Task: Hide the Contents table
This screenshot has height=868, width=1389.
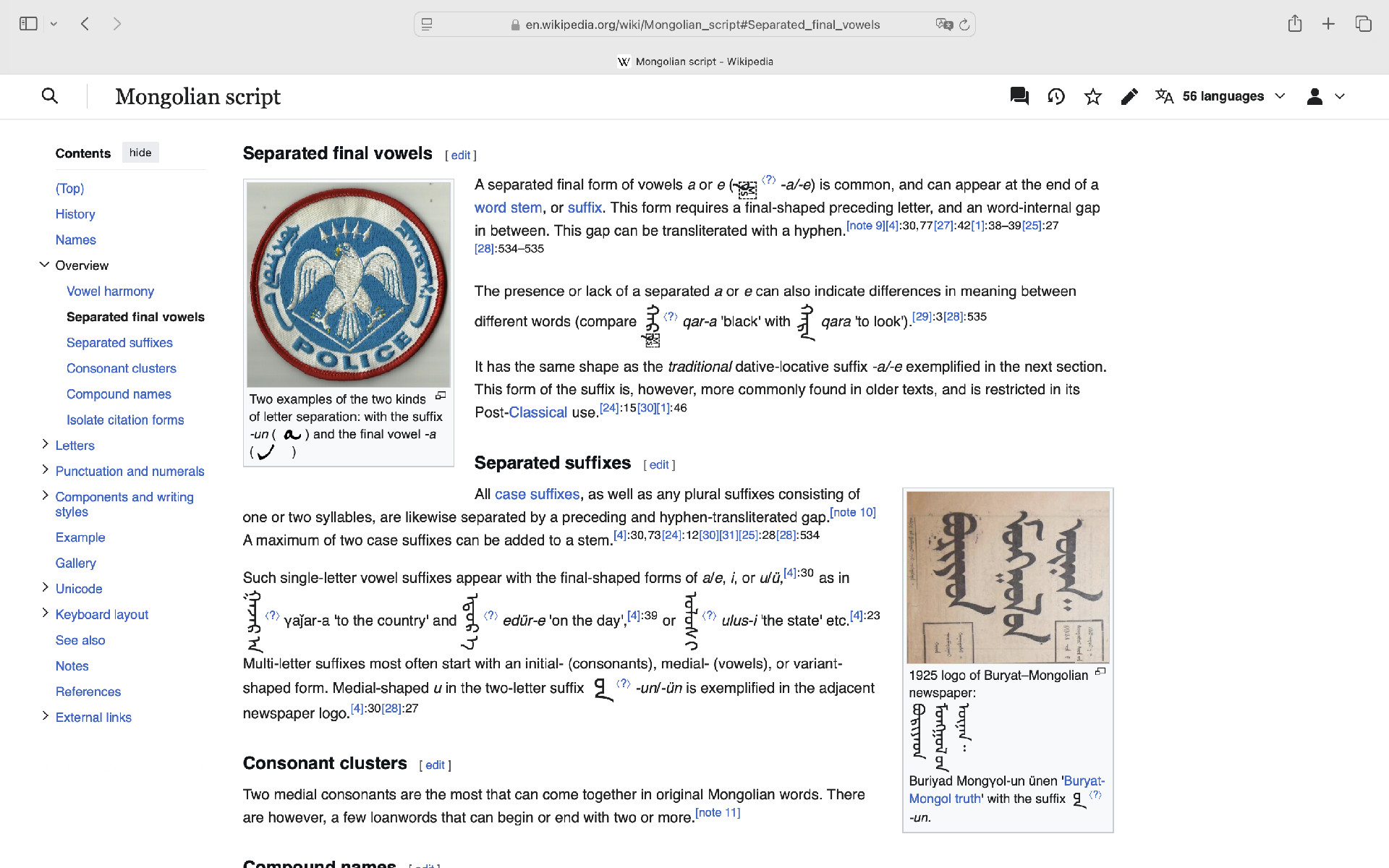Action: [140, 153]
